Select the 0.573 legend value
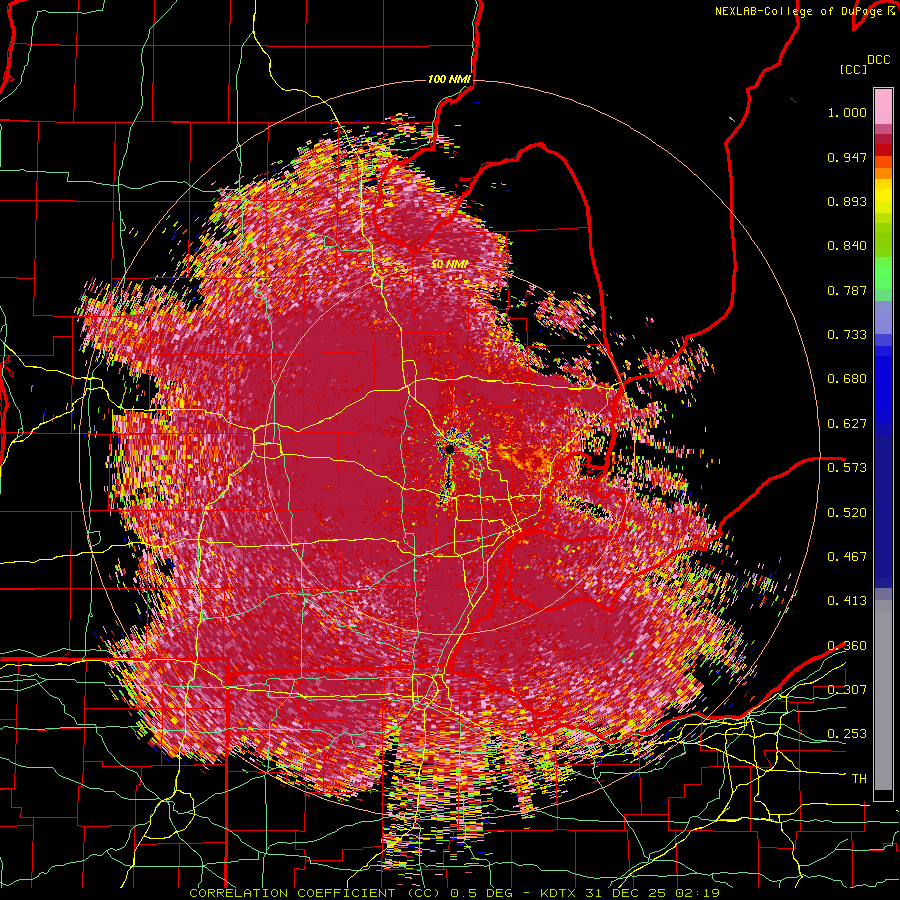The image size is (900, 900). (x=847, y=468)
